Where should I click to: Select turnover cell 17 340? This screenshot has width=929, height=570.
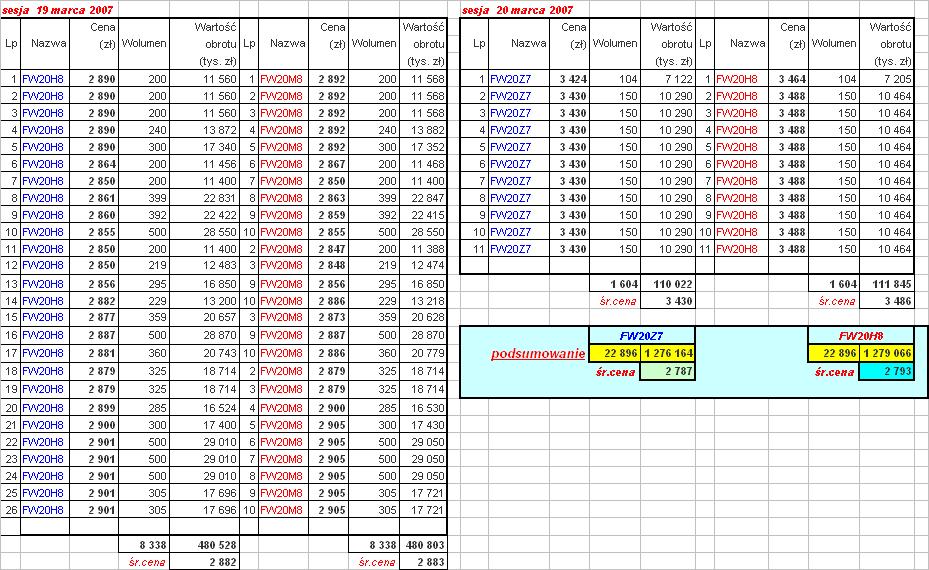[204, 147]
